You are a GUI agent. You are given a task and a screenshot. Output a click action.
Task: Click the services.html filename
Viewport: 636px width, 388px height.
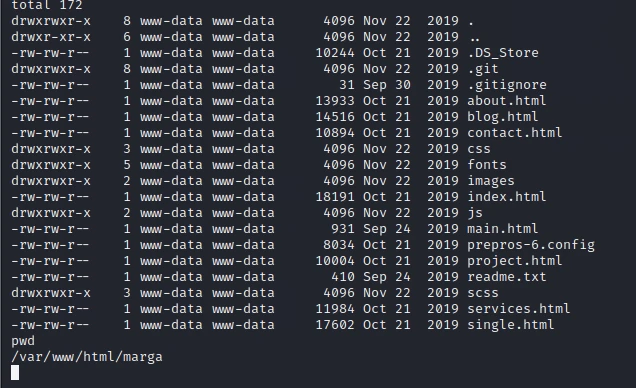pos(519,309)
